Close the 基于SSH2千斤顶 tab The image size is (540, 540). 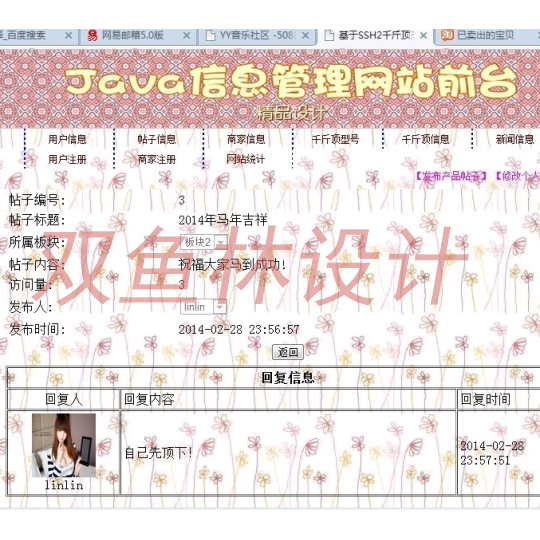(424, 35)
